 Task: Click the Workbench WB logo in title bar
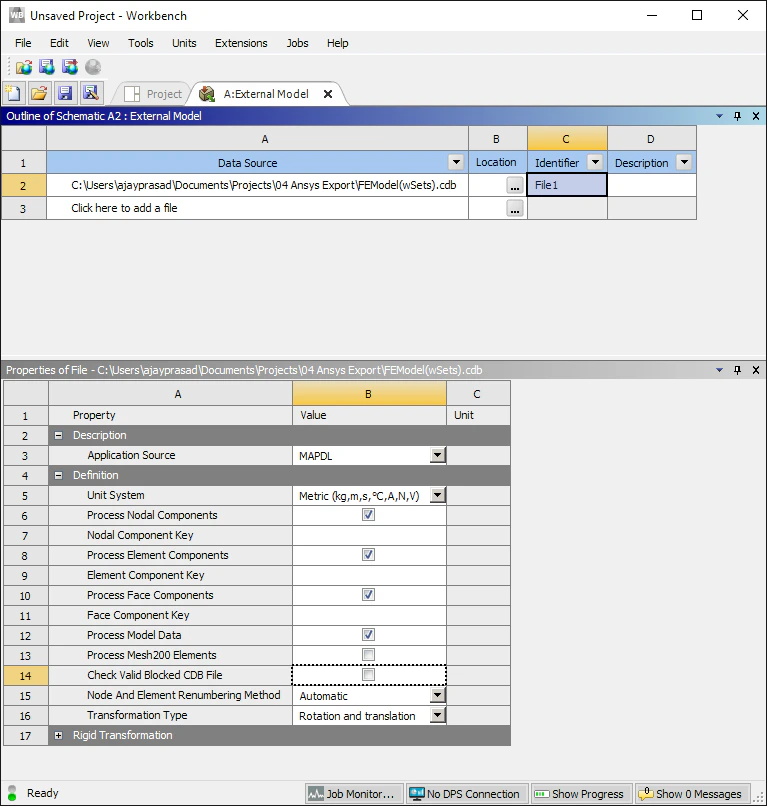coord(16,15)
